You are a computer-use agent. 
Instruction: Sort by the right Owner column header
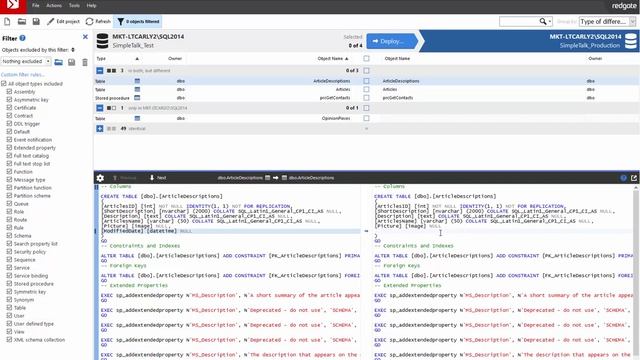pos(595,58)
